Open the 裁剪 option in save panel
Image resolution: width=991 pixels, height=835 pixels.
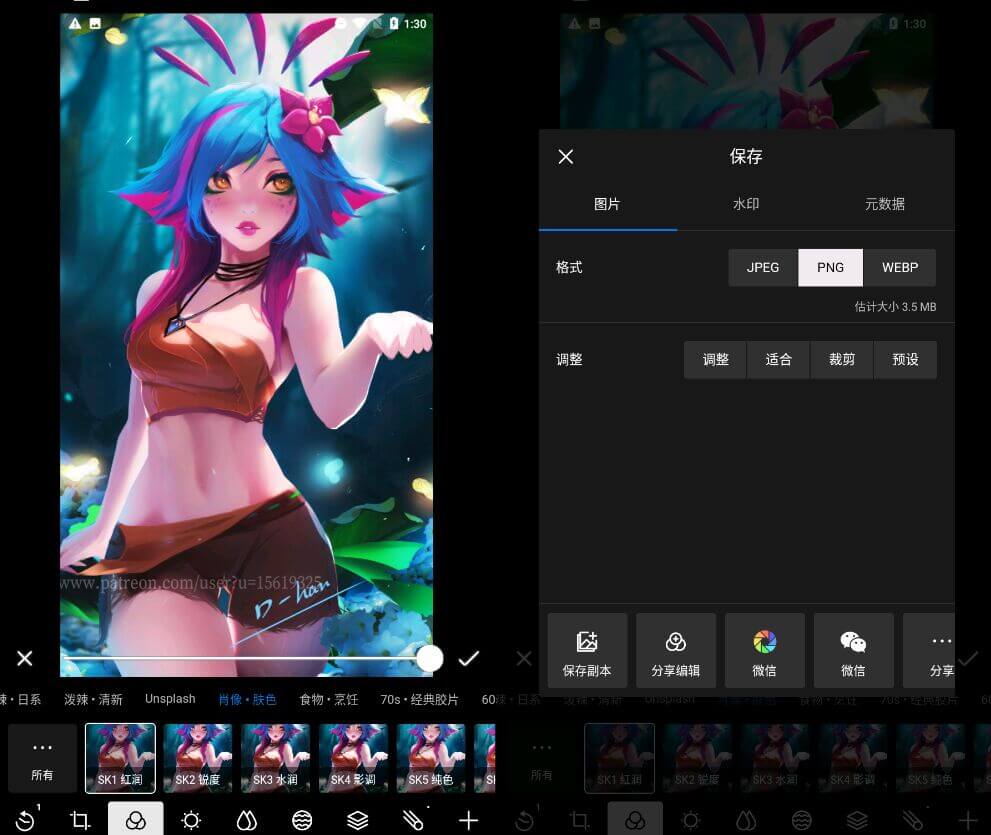coord(841,359)
